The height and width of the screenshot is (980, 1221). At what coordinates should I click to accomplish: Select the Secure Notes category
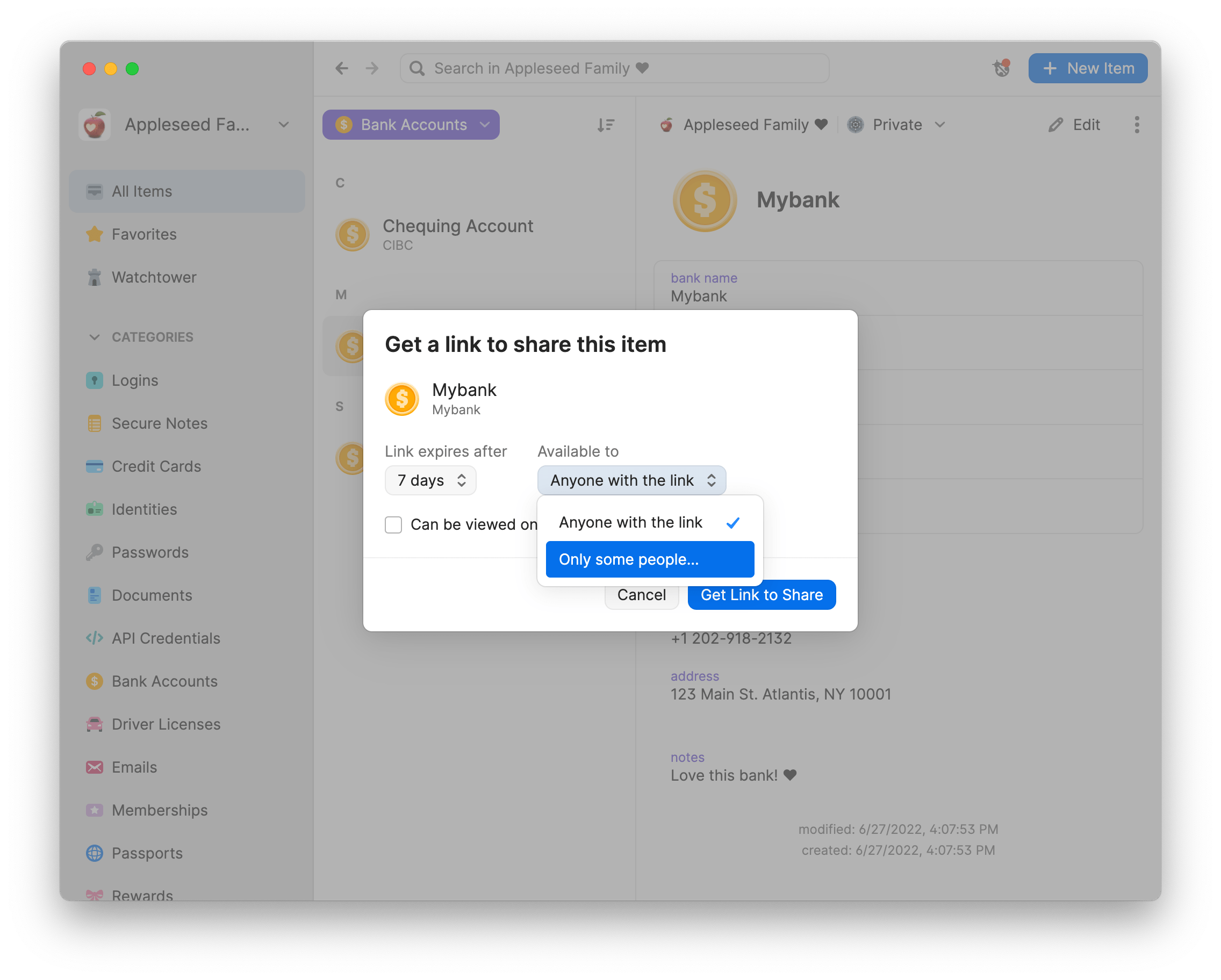[186, 423]
